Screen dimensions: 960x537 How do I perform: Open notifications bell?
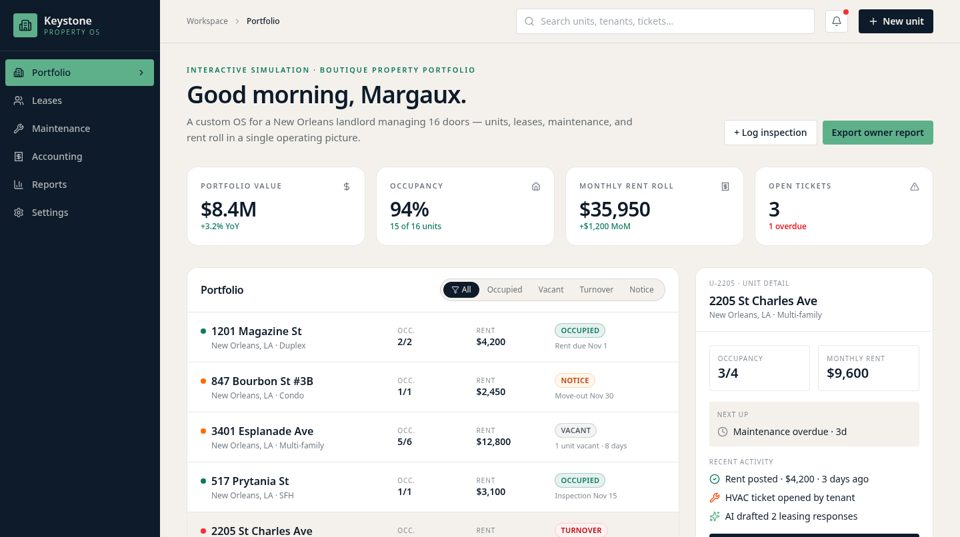click(x=836, y=21)
